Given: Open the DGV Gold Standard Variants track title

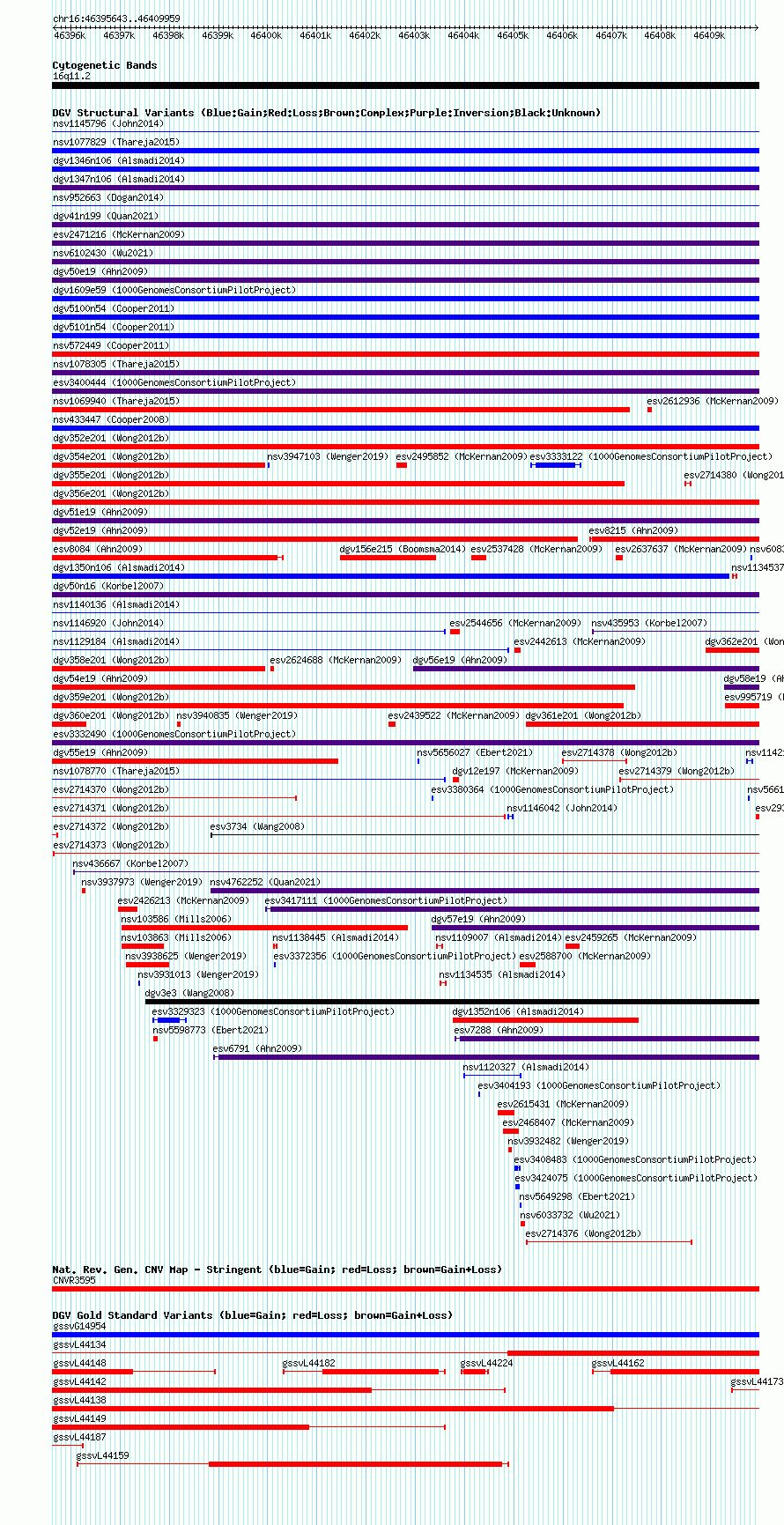Looking at the screenshot, I should (253, 1315).
